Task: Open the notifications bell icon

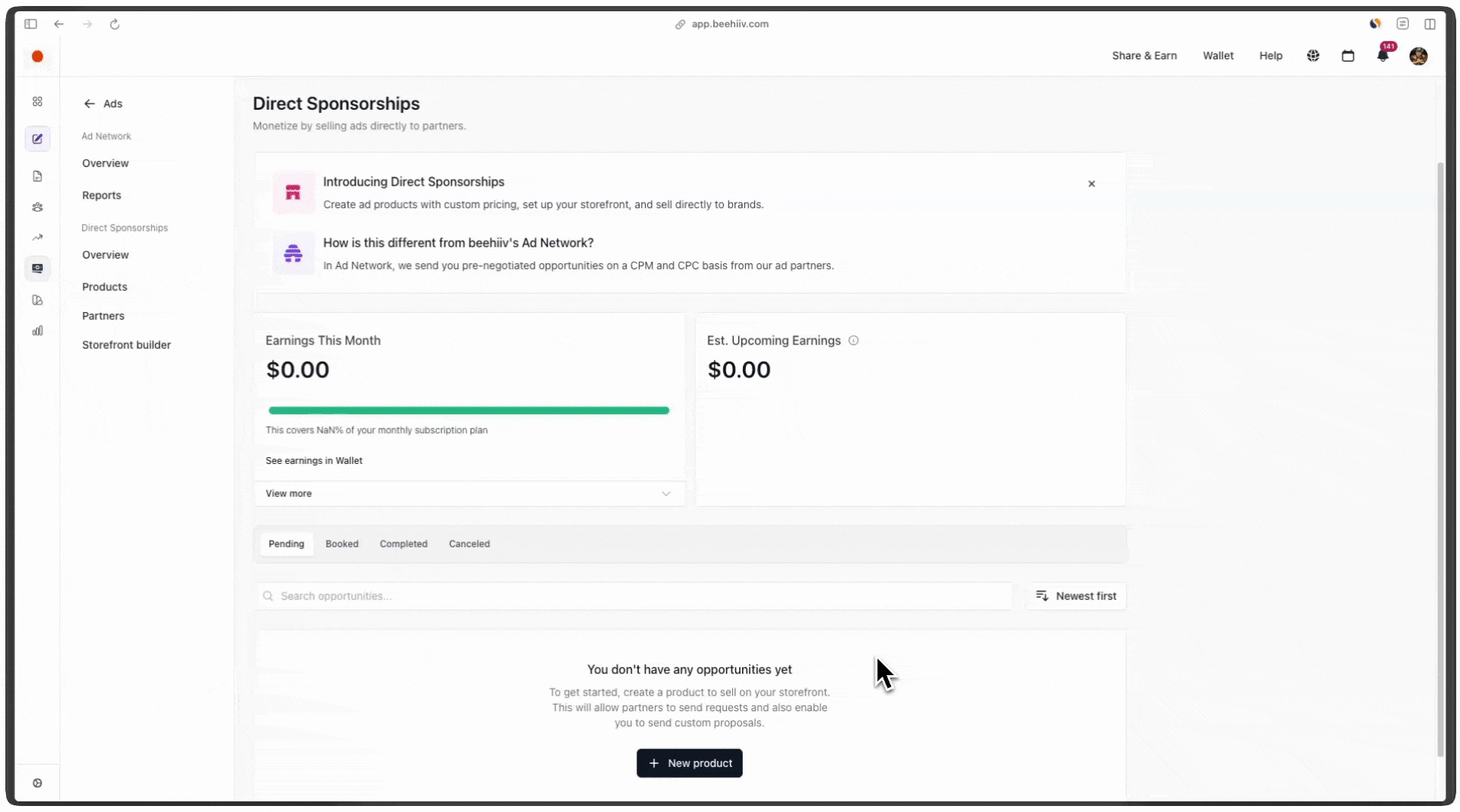Action: point(1383,56)
